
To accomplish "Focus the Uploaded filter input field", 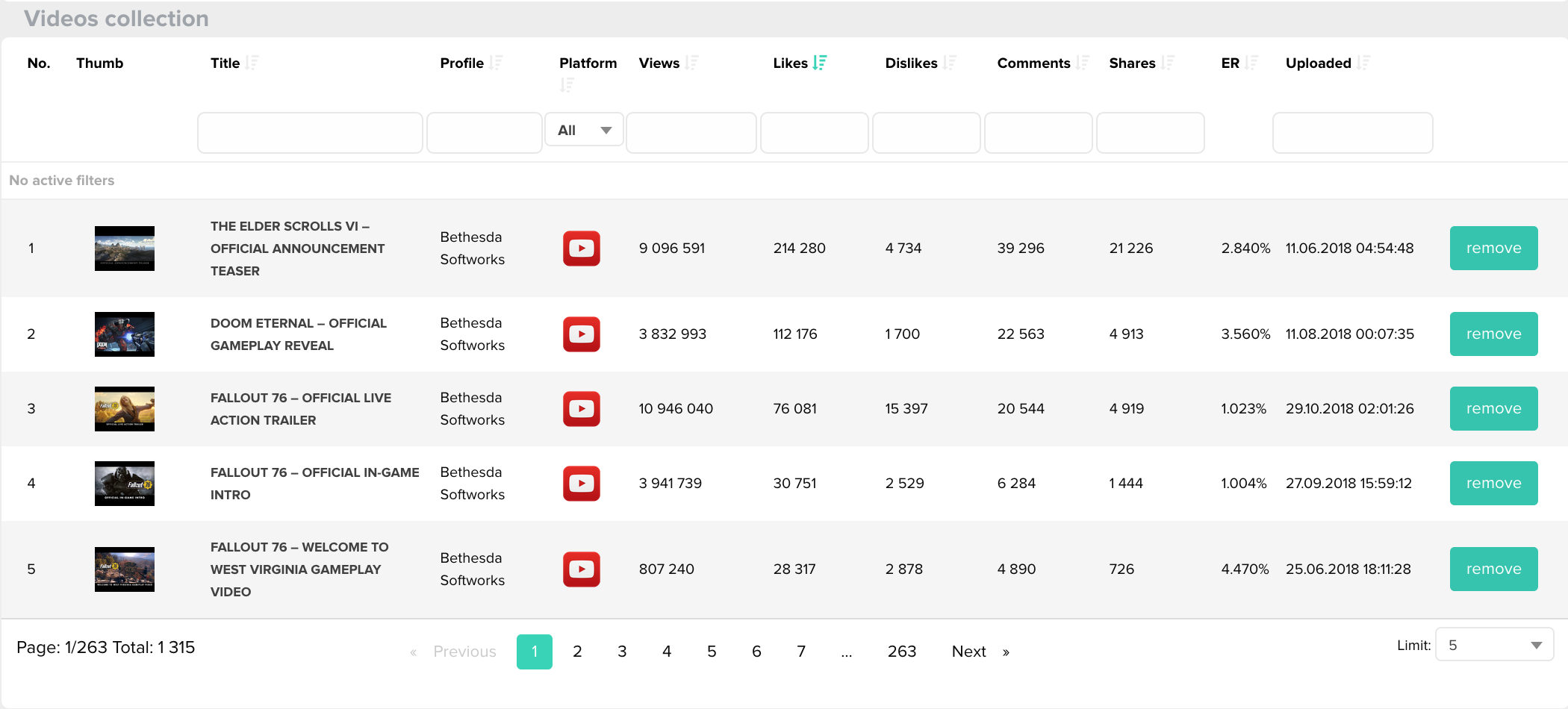I will pyautogui.click(x=1353, y=133).
